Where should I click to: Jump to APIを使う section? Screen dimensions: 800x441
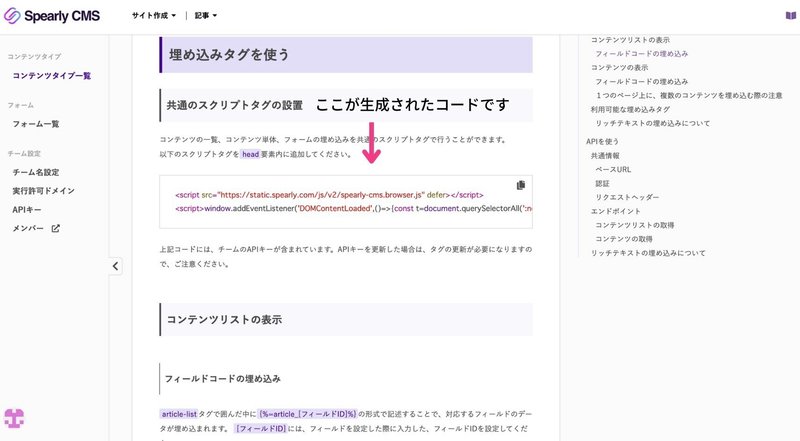pos(602,141)
